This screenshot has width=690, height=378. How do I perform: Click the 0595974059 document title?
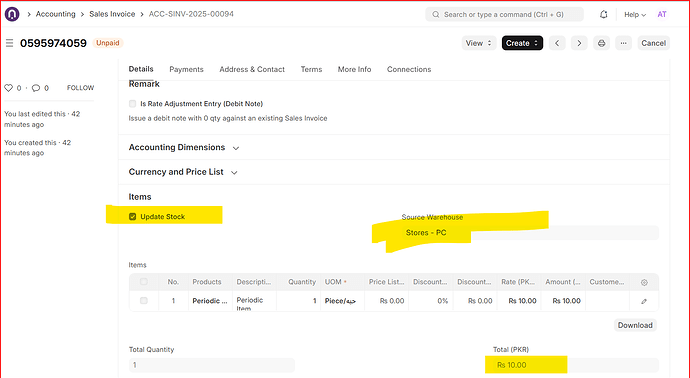(x=53, y=43)
